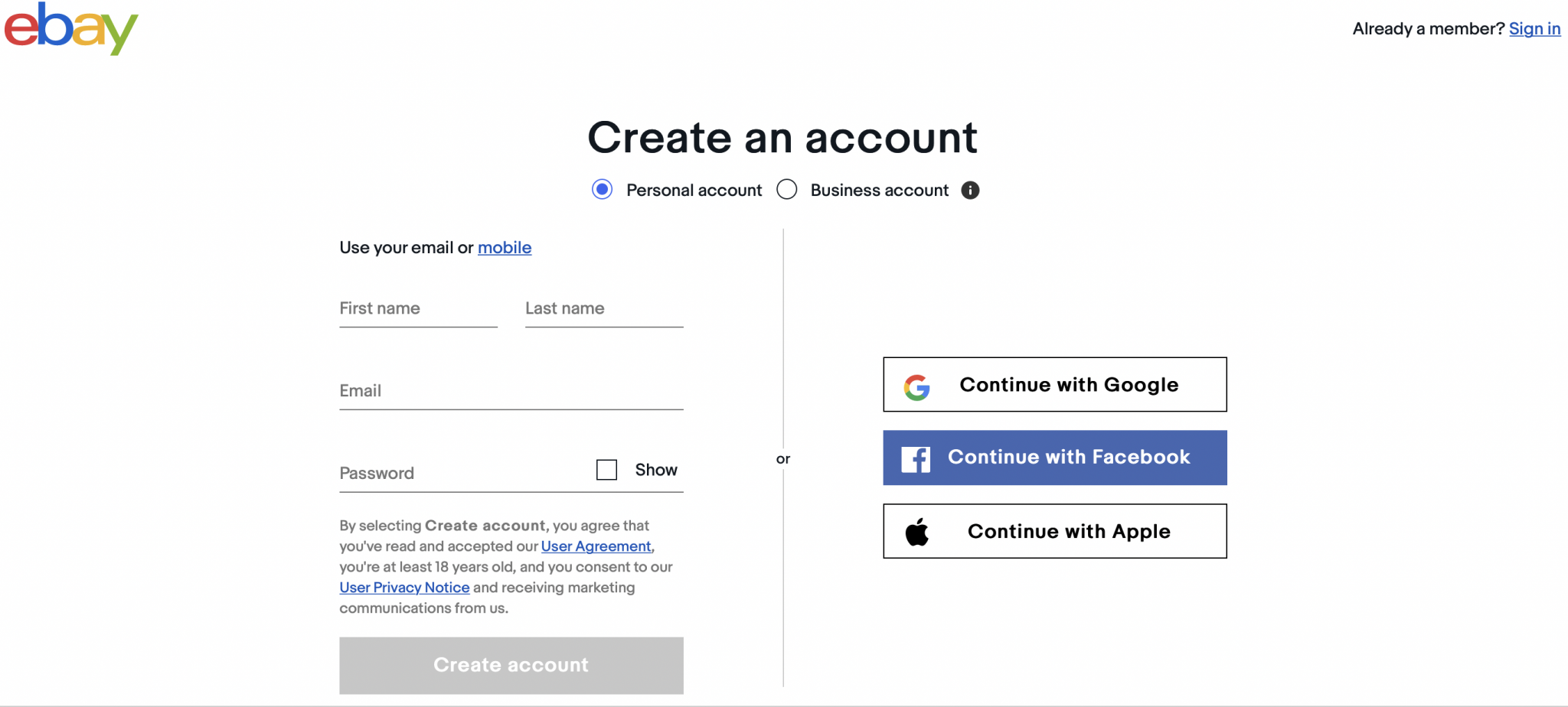
Task: Click the First name field
Action: pos(418,309)
